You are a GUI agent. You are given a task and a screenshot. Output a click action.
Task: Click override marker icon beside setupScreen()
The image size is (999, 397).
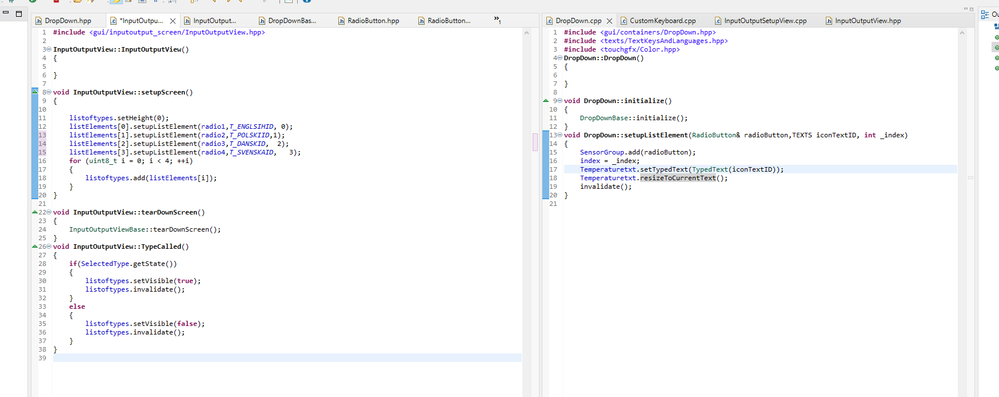(35, 92)
